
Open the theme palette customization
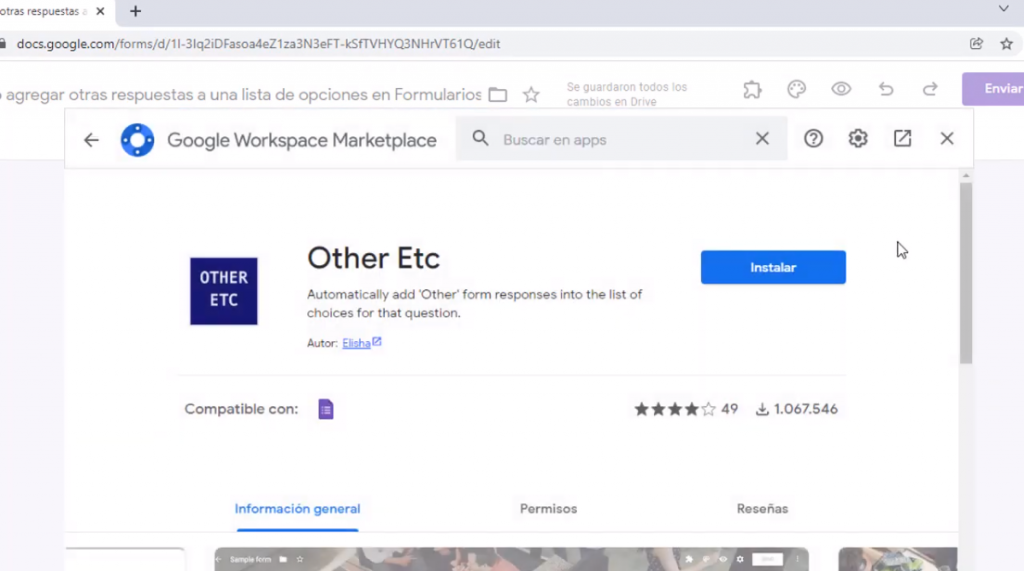797,89
